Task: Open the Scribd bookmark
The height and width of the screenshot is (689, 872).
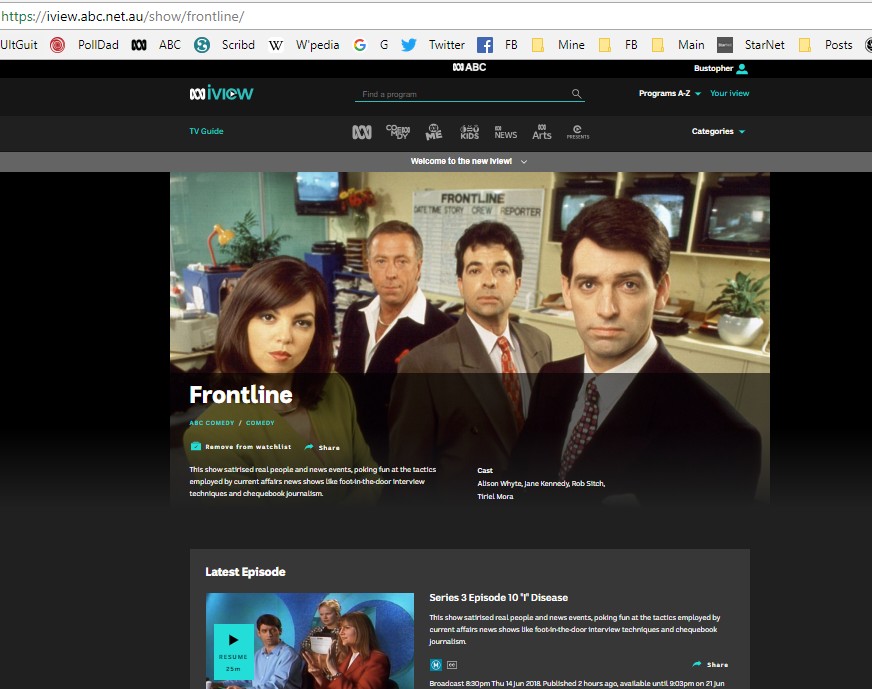Action: click(x=224, y=45)
